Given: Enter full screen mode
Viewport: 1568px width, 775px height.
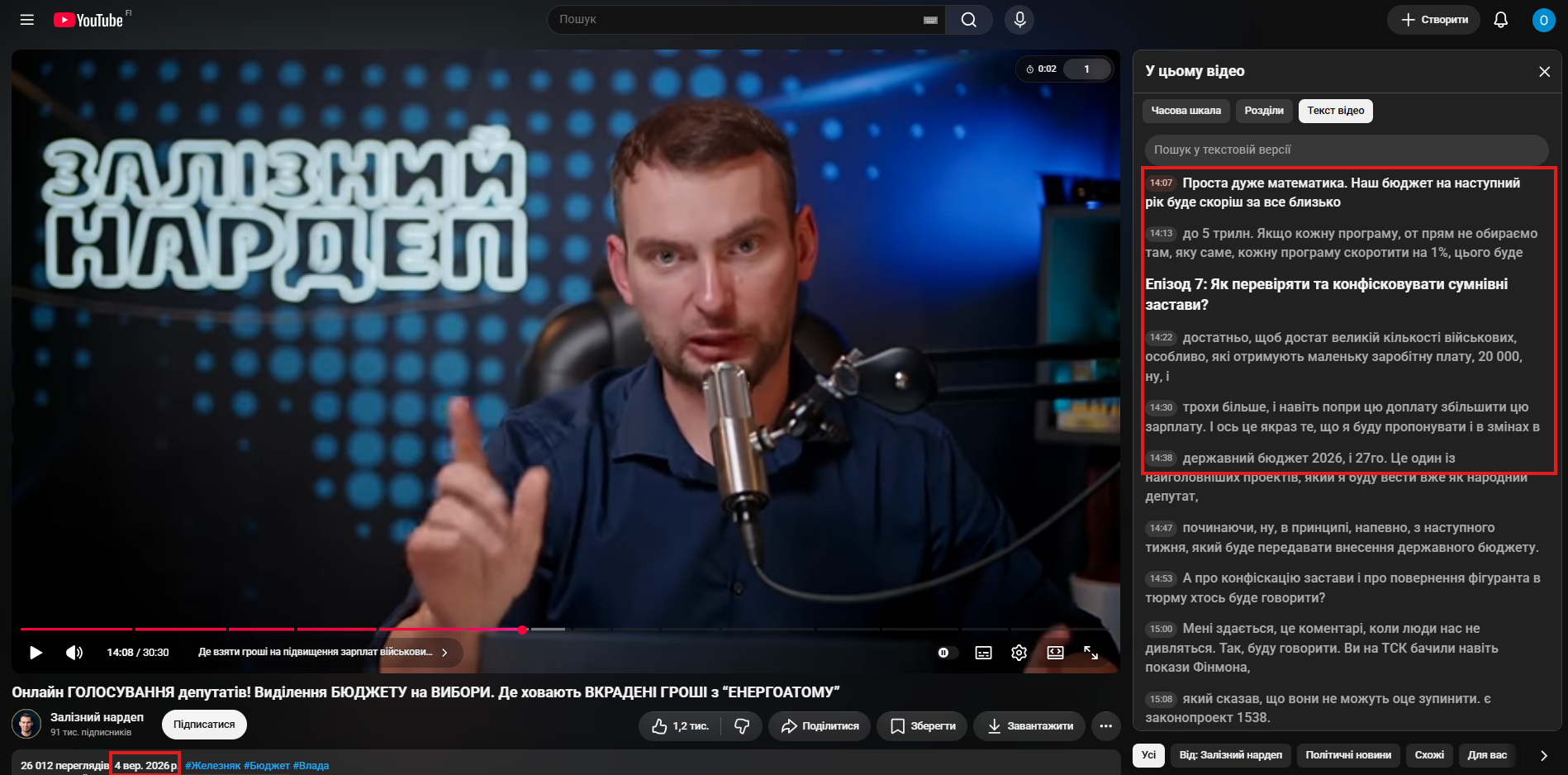Looking at the screenshot, I should [x=1090, y=653].
